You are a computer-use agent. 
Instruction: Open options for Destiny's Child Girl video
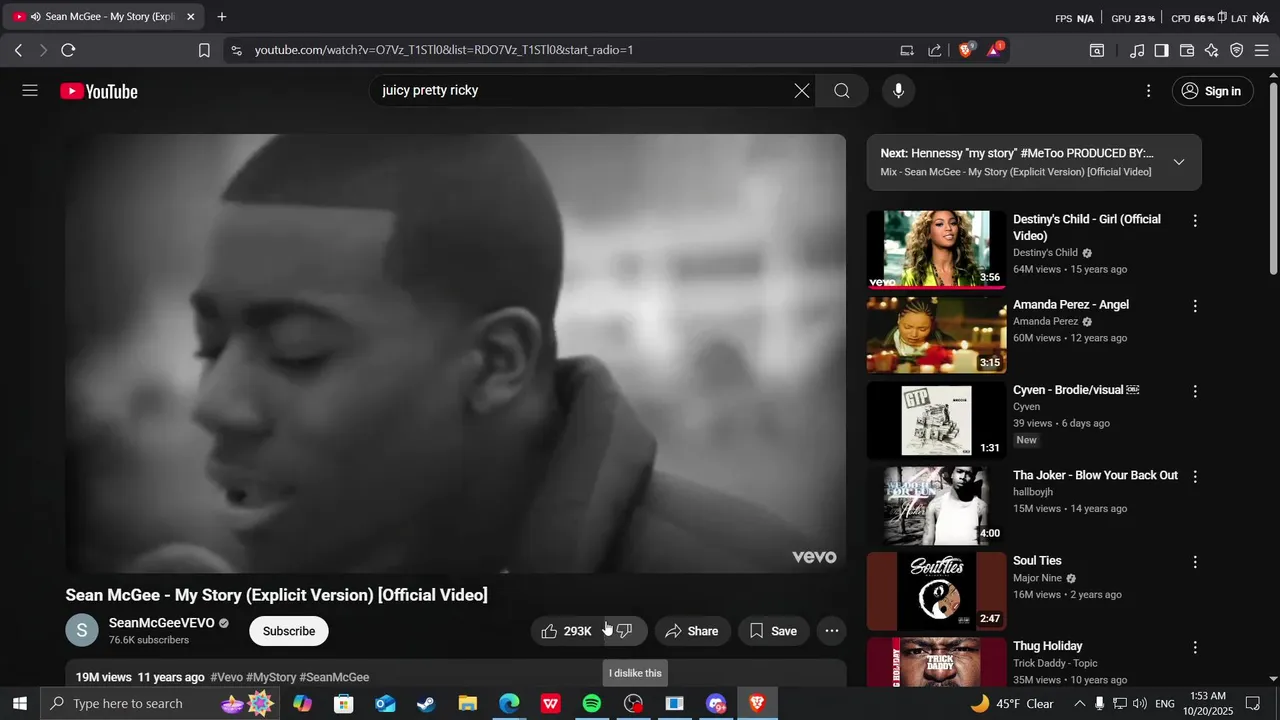[1194, 221]
